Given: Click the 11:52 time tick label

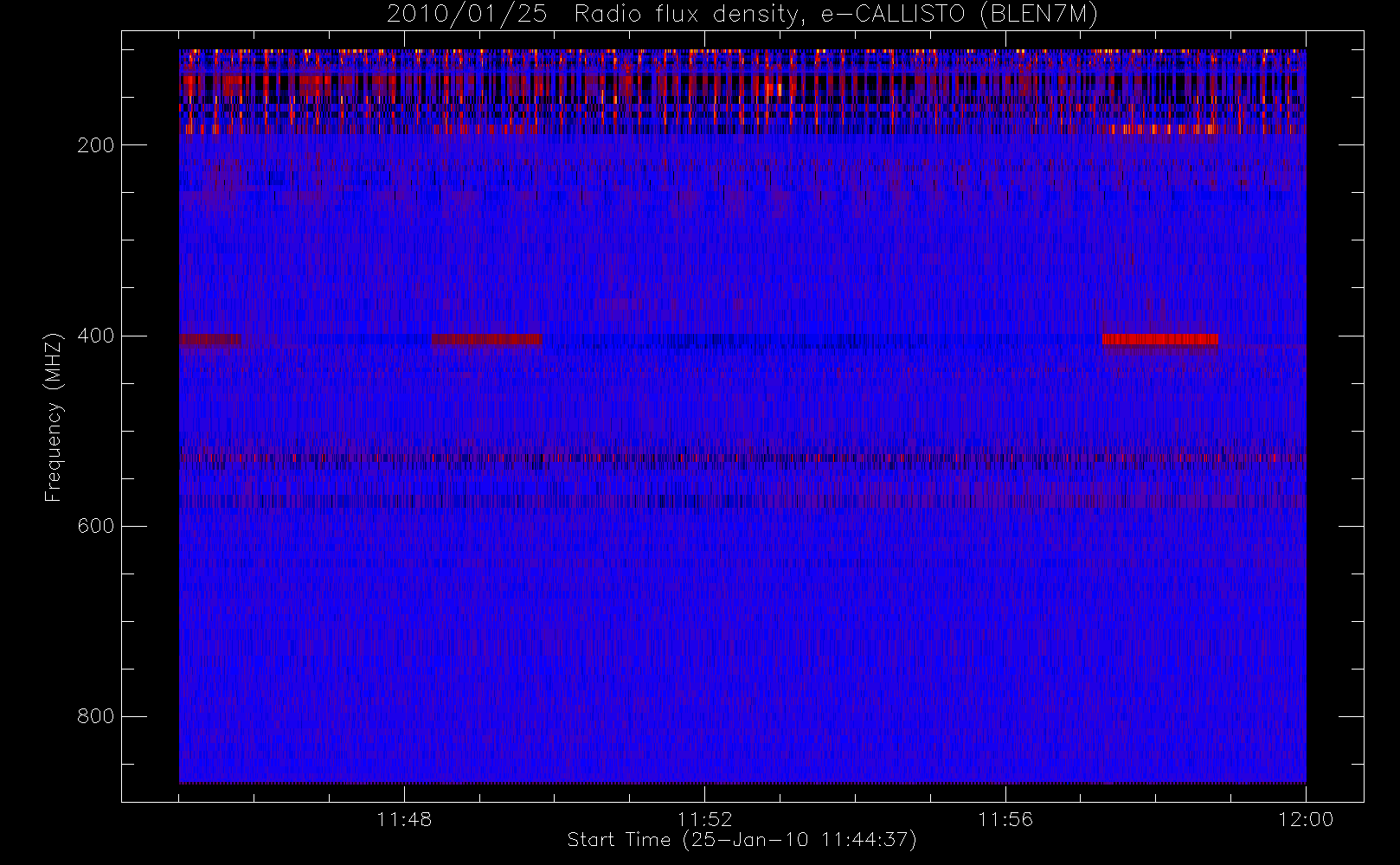Looking at the screenshot, I should [704, 819].
